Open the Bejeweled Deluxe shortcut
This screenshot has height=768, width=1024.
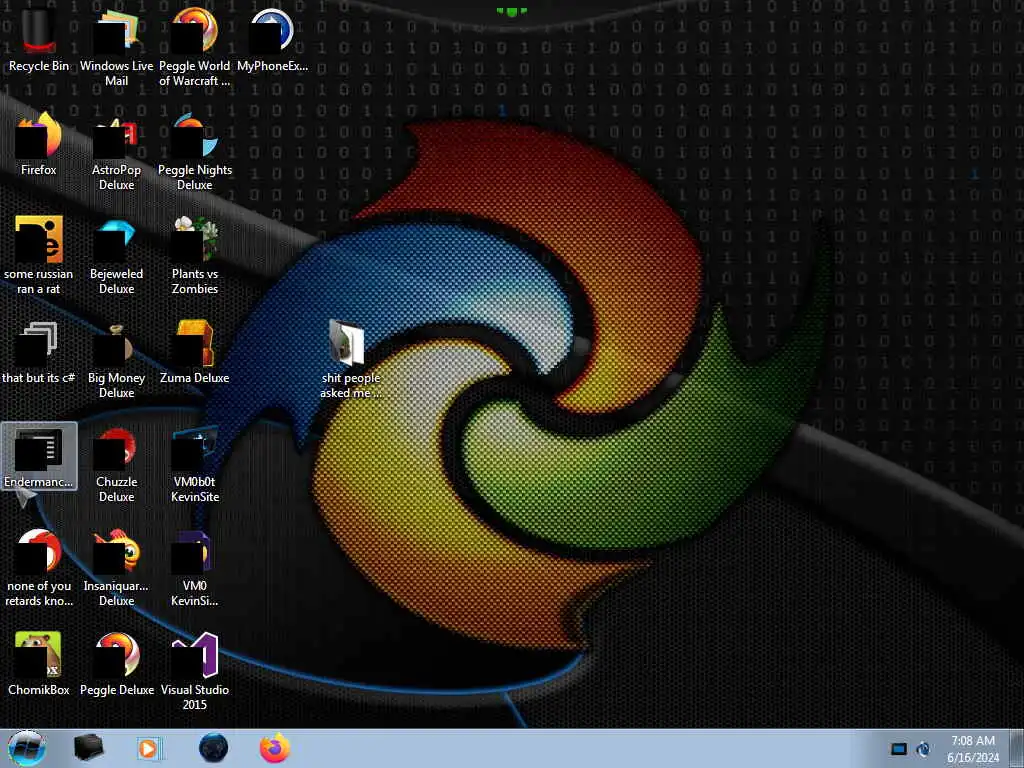pos(116,255)
